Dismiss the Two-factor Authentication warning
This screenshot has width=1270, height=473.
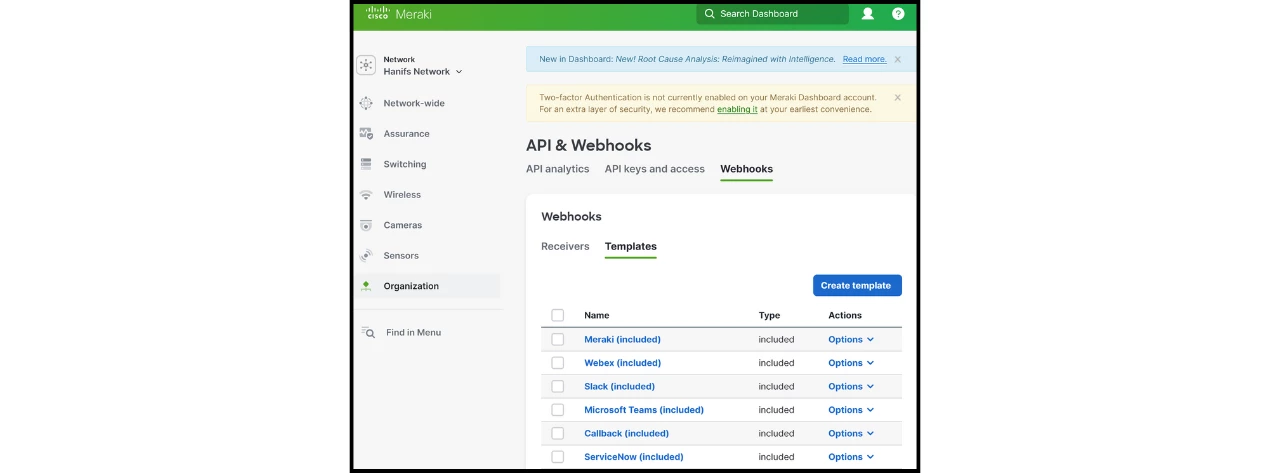897,97
